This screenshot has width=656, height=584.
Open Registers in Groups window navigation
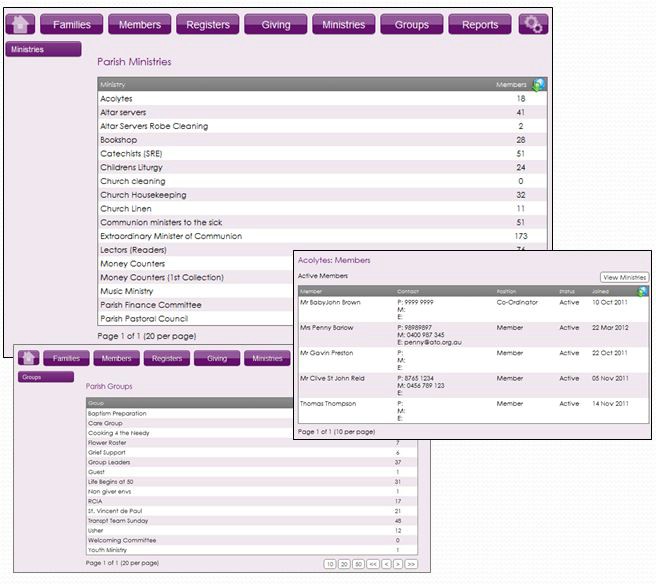tap(167, 358)
